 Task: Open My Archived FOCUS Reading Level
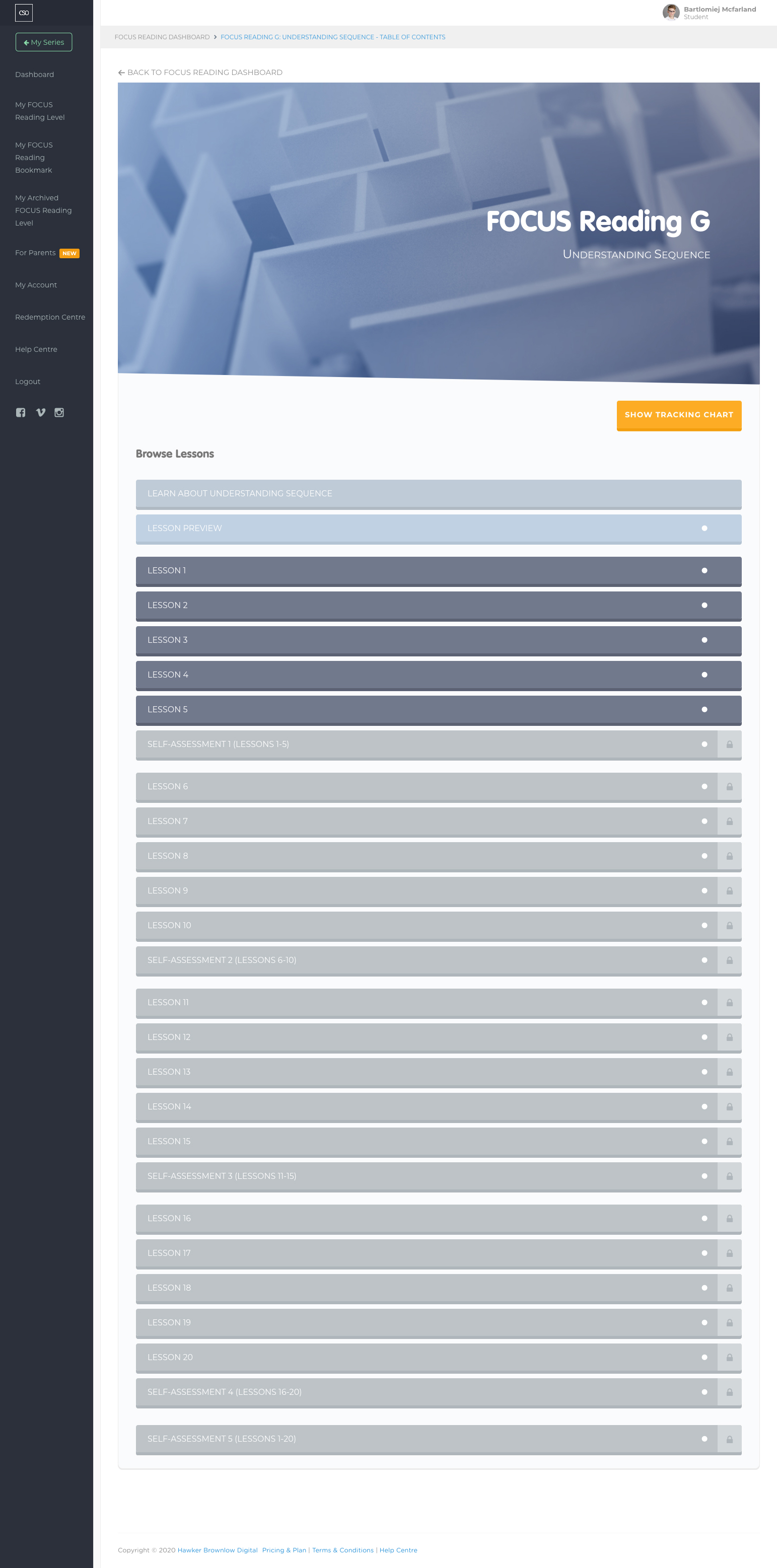[x=43, y=210]
